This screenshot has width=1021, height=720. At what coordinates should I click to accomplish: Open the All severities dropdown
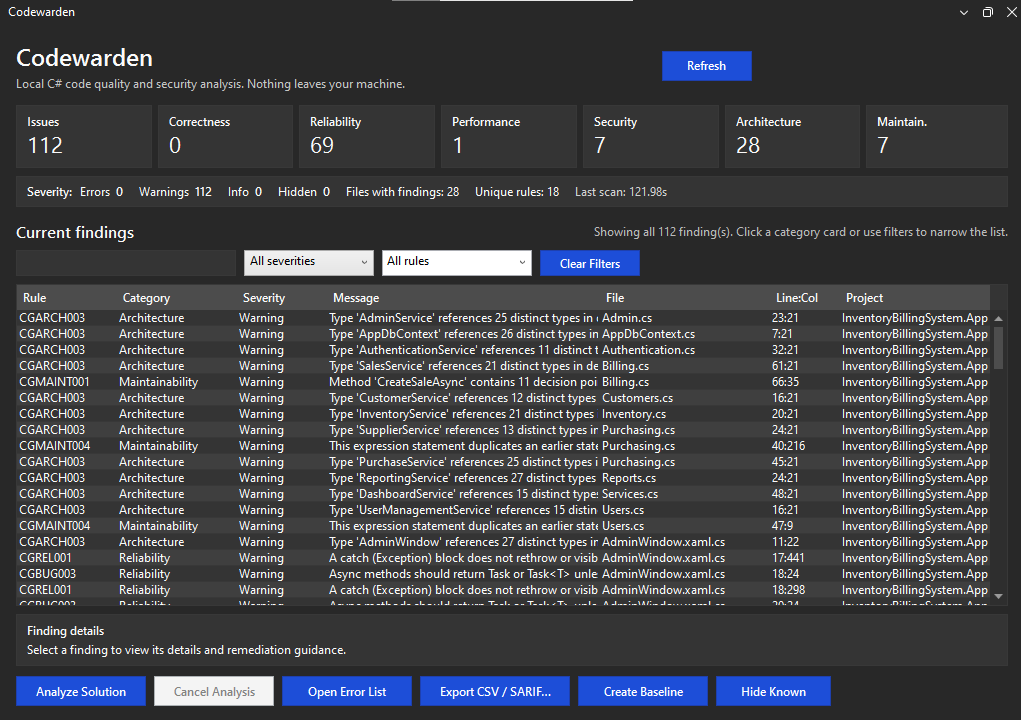point(309,262)
